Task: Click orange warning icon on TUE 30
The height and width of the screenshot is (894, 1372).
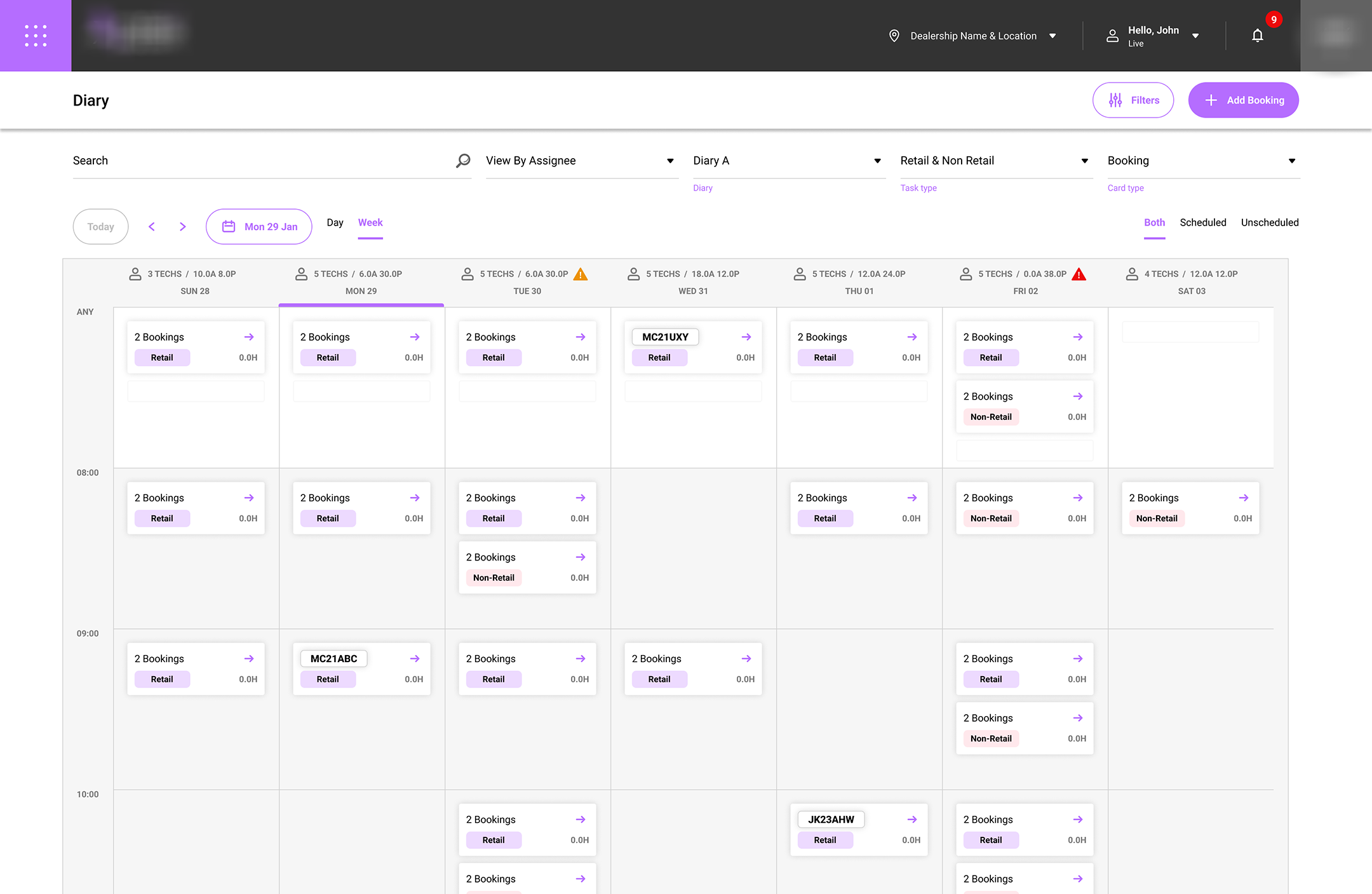Action: [x=581, y=274]
